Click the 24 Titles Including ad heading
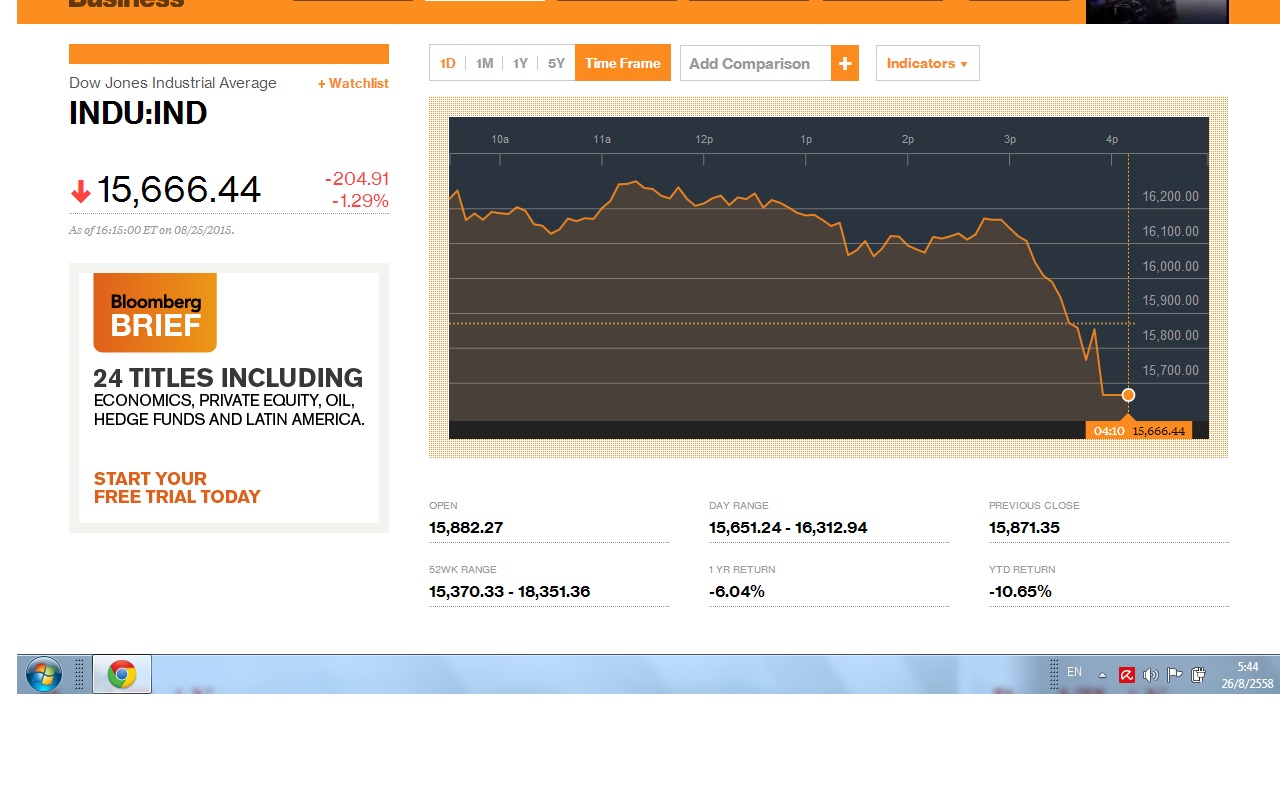 pos(228,378)
